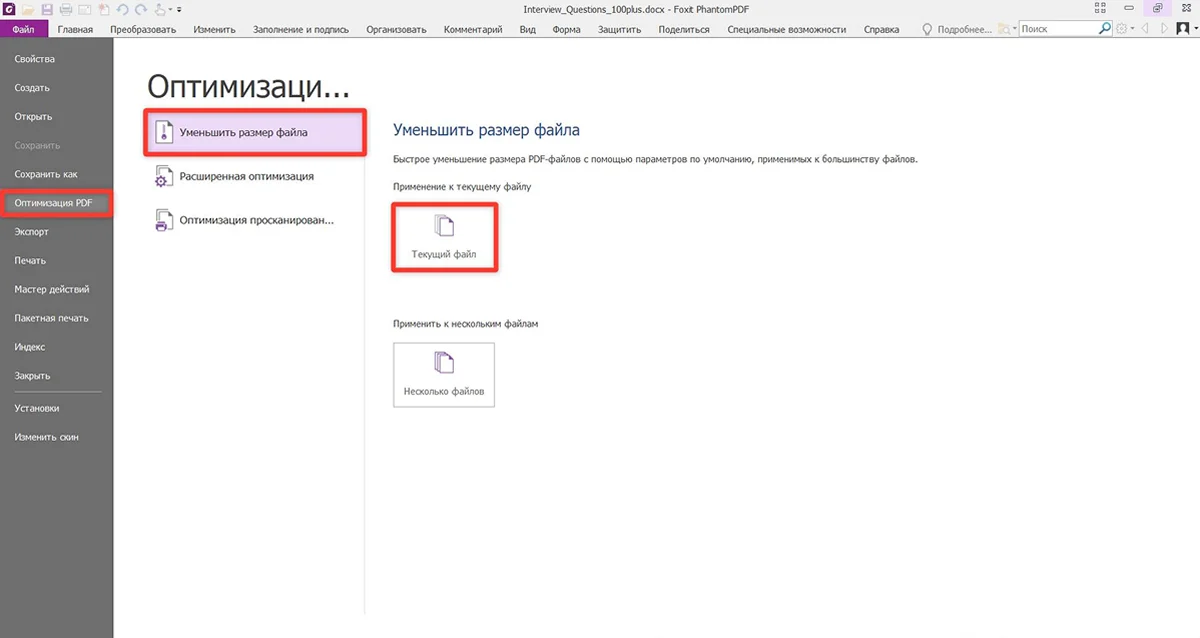Select Расширенная оптимизация option

[246, 176]
